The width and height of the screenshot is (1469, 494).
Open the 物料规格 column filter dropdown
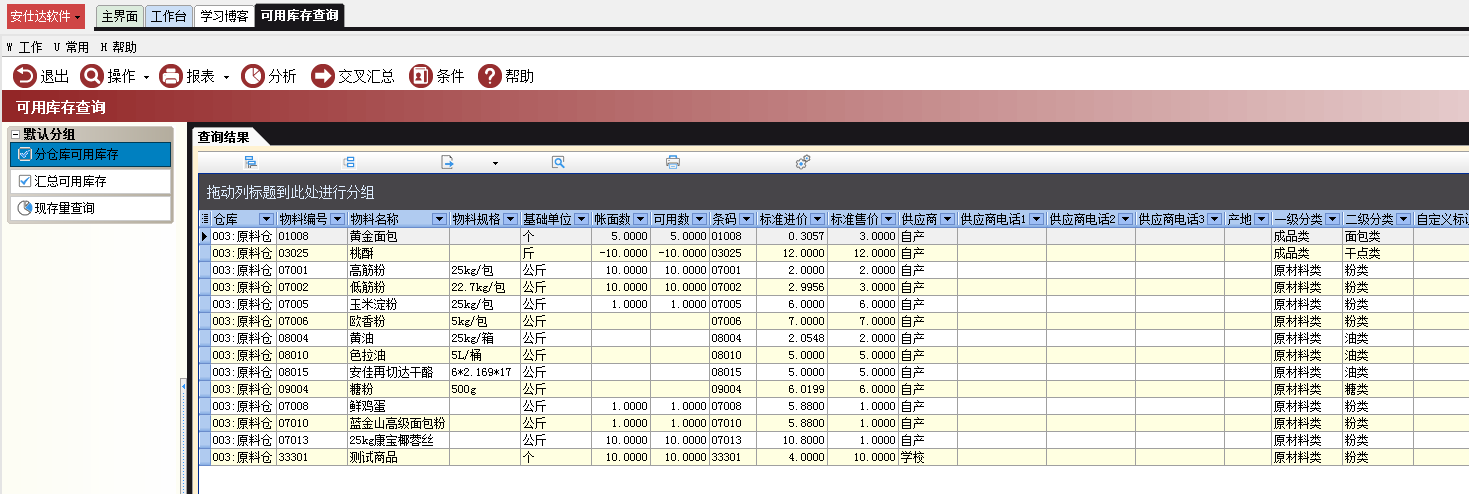click(x=510, y=219)
